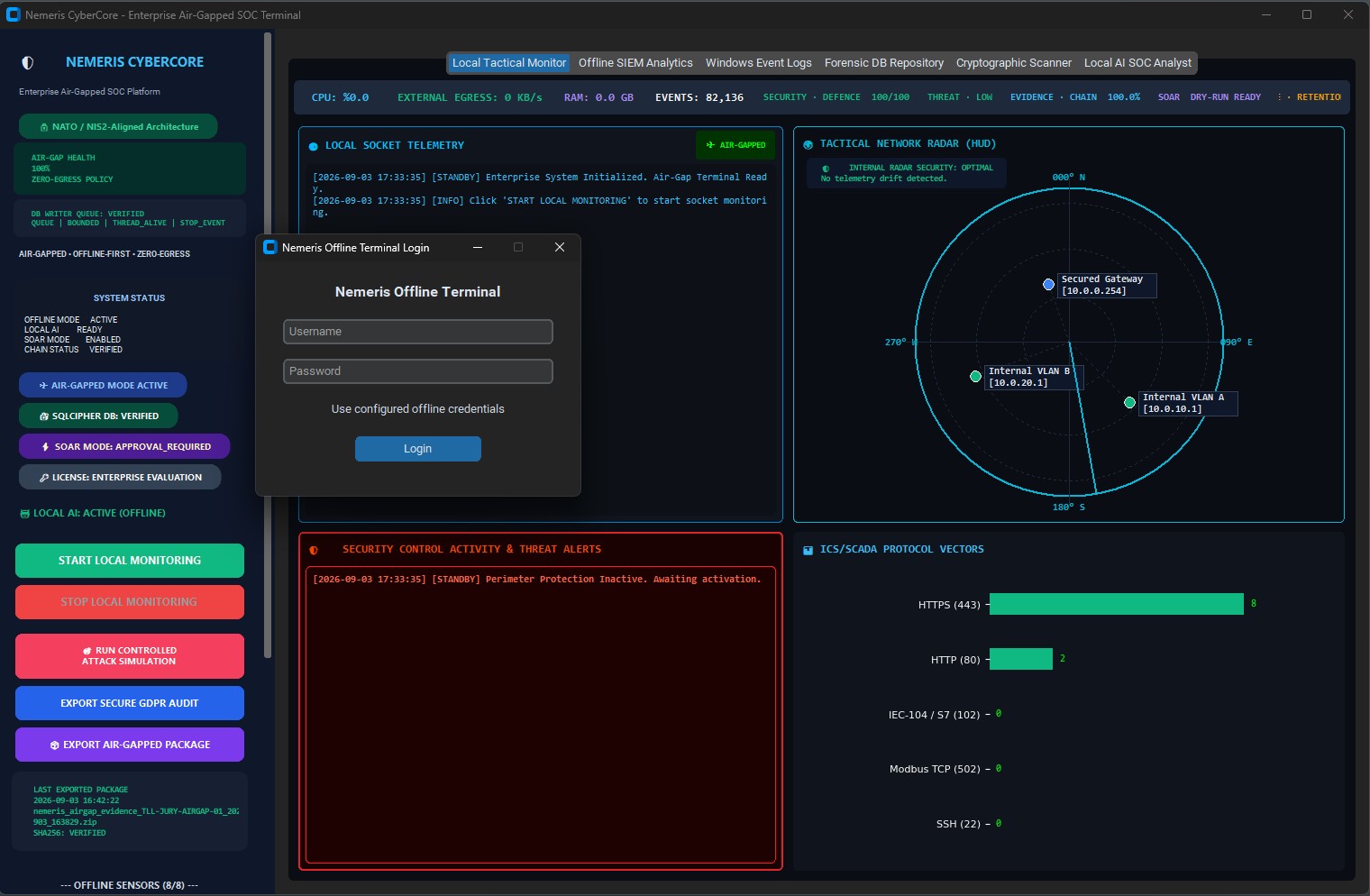Click the LAST EXPORTED PACKAGE info card

tap(130, 811)
